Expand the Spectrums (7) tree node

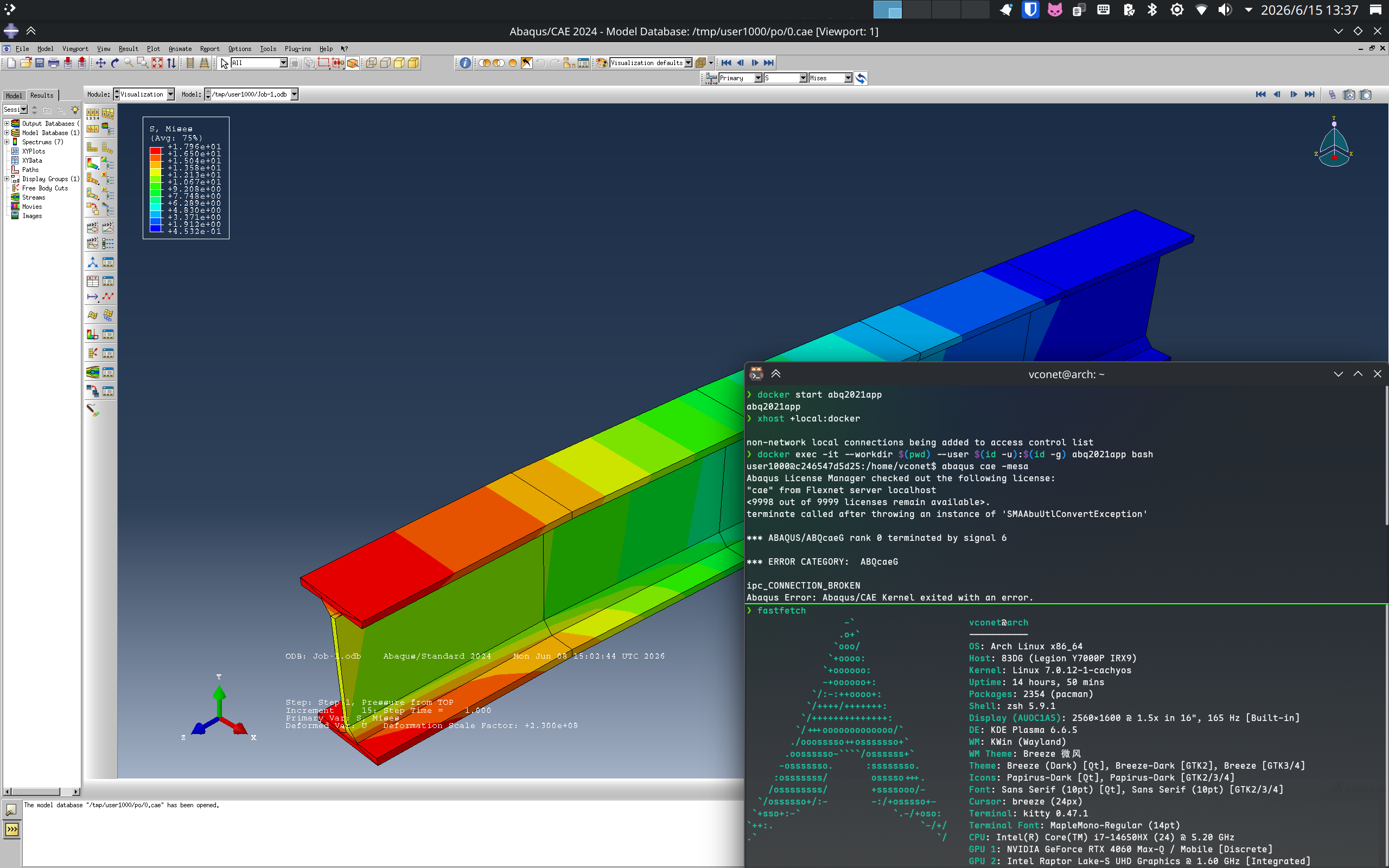[7, 142]
